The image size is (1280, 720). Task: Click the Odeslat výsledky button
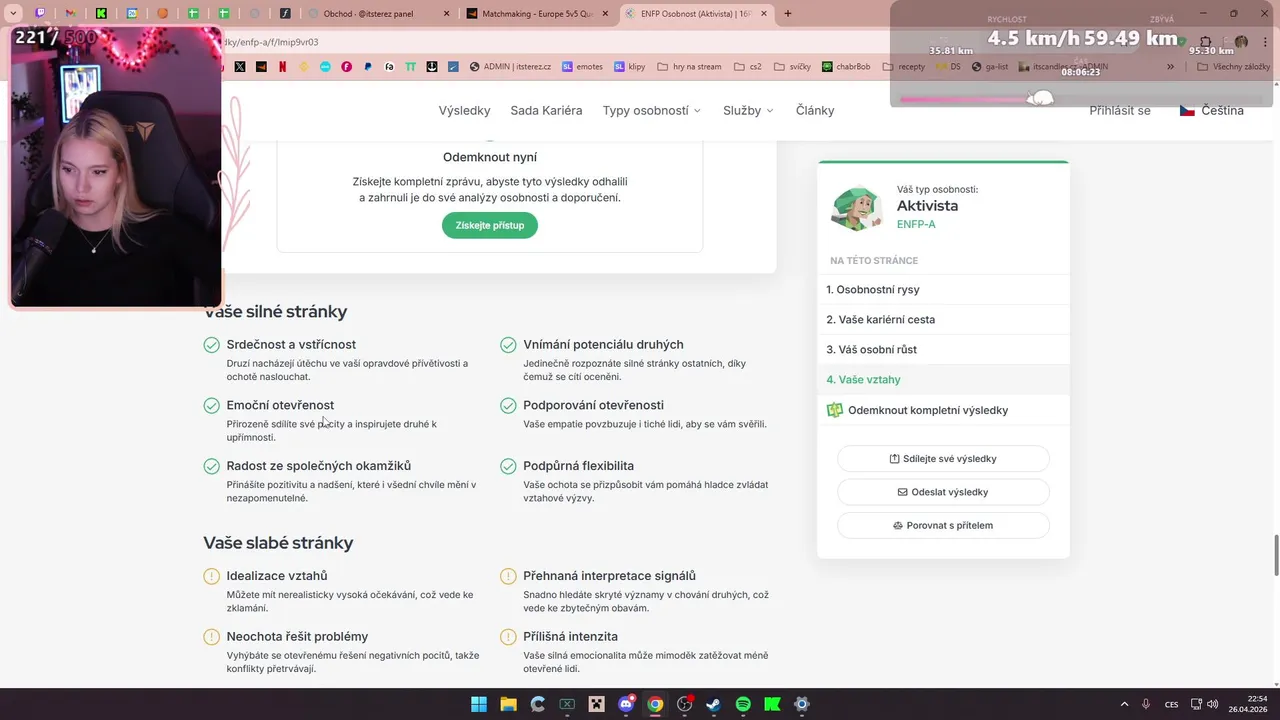point(943,492)
